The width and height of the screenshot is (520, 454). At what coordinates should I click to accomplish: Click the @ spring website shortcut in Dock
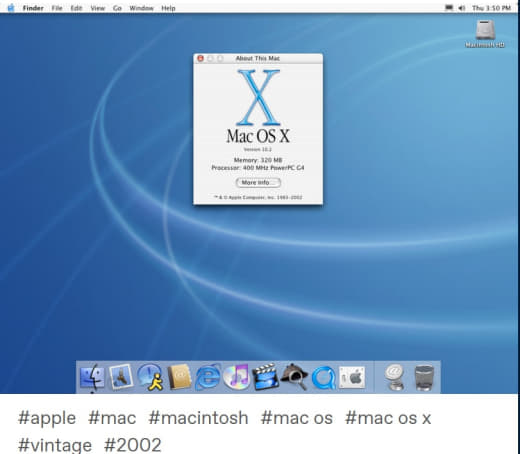tap(394, 377)
